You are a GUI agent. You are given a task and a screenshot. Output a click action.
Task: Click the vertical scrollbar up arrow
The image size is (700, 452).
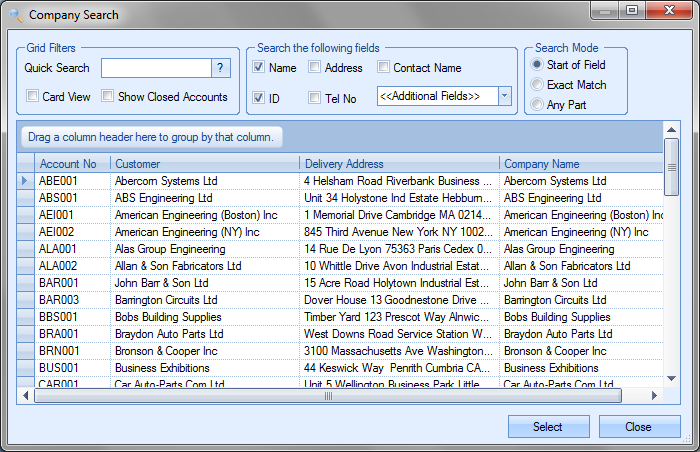(672, 129)
